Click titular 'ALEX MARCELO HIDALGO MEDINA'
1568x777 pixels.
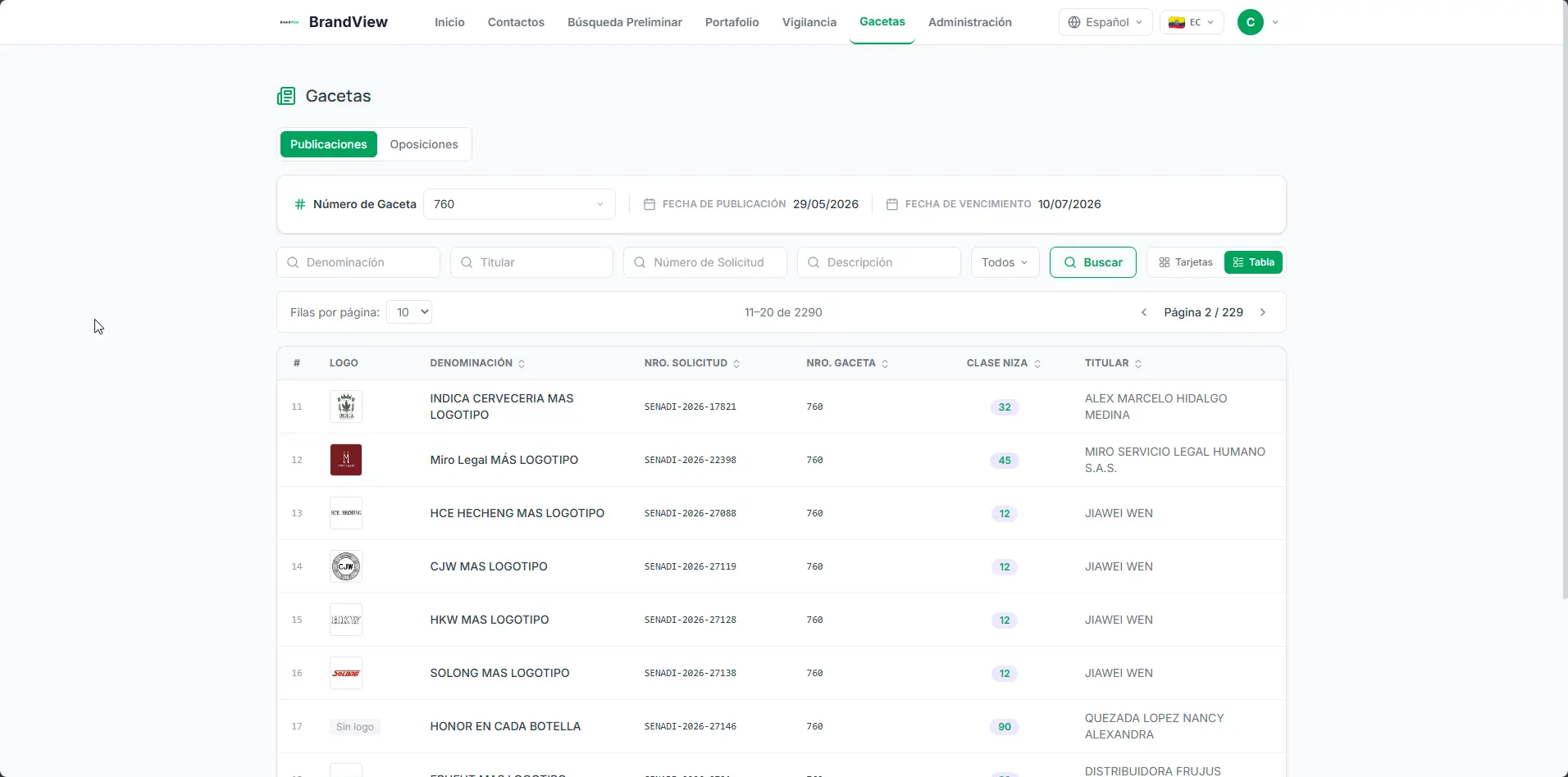coord(1156,407)
